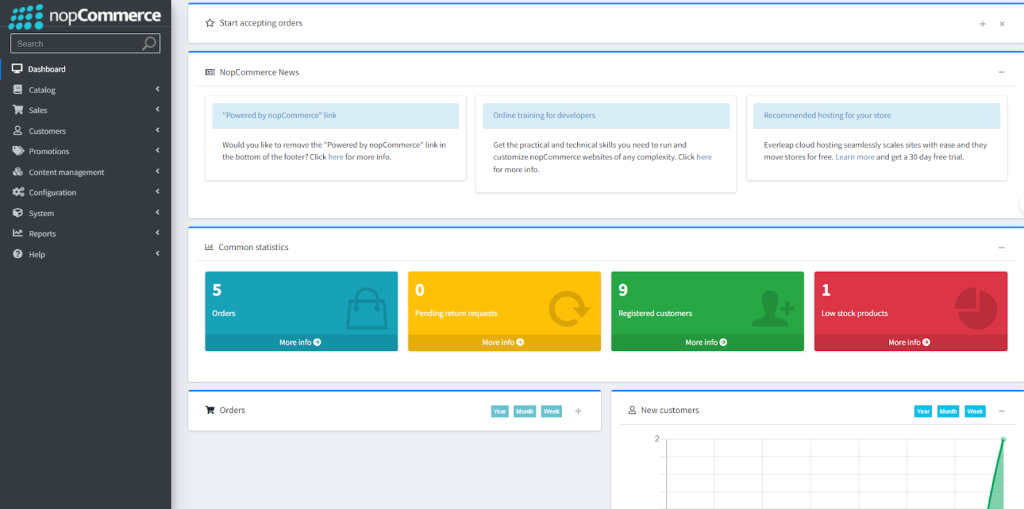
Task: Collapse the Common statistics panel
Action: point(1001,248)
